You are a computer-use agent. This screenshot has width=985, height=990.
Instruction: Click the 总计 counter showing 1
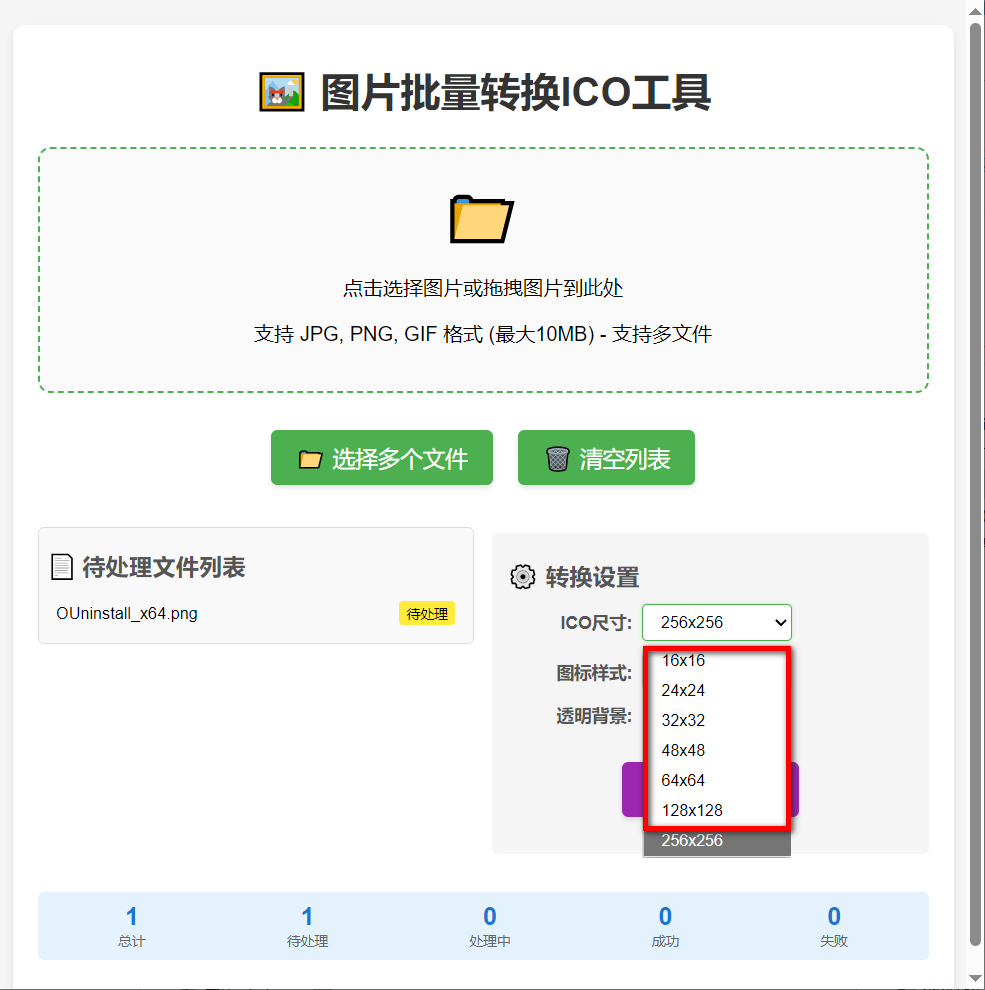tap(131, 926)
